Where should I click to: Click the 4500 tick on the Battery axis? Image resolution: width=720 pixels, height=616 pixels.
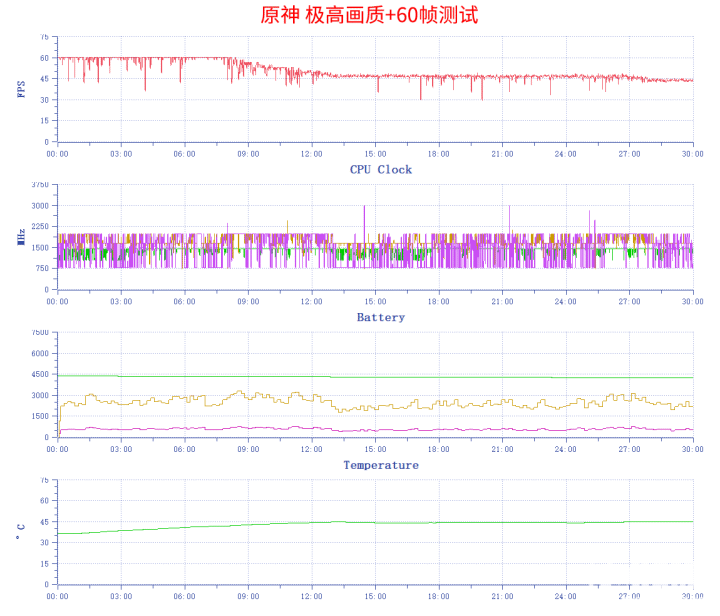pos(40,374)
